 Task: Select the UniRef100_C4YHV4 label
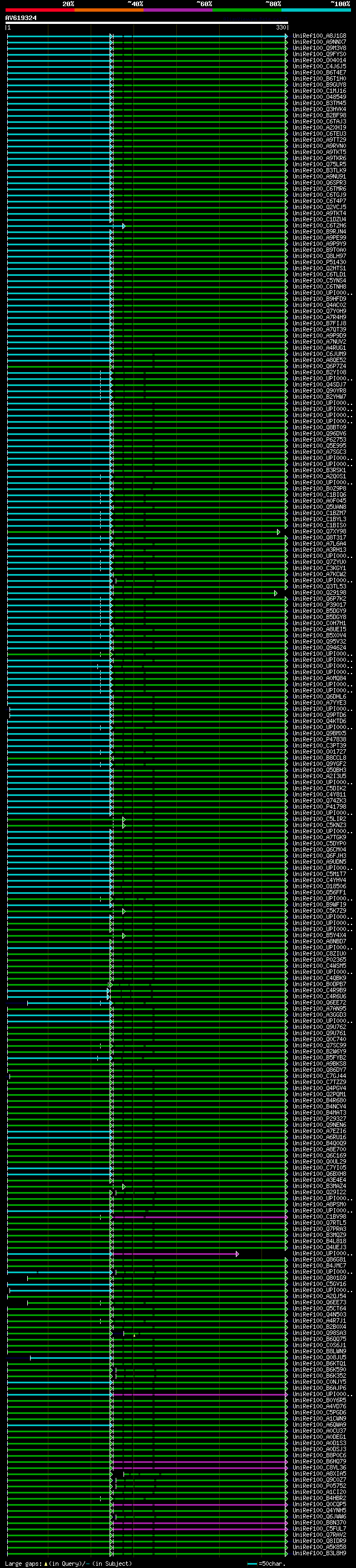(x=319, y=880)
